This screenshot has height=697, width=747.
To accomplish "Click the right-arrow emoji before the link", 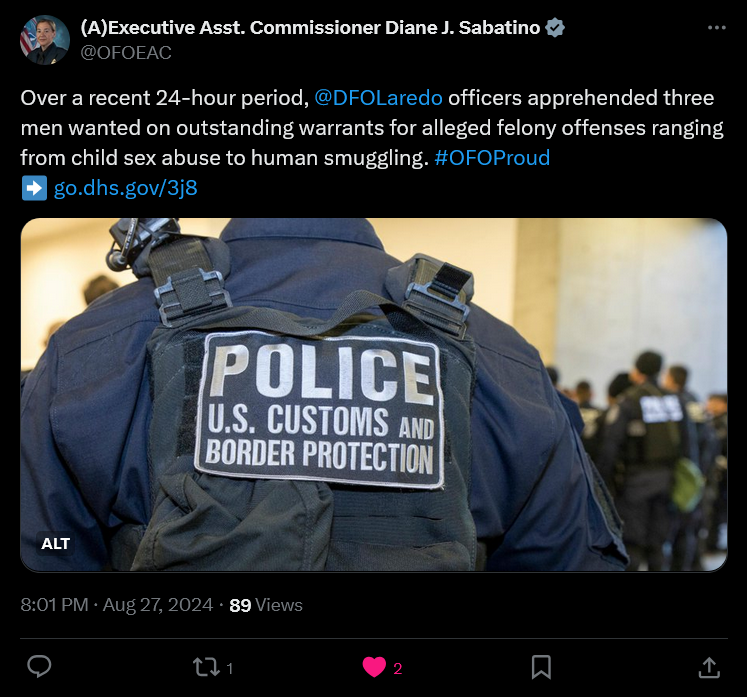I will (x=34, y=188).
